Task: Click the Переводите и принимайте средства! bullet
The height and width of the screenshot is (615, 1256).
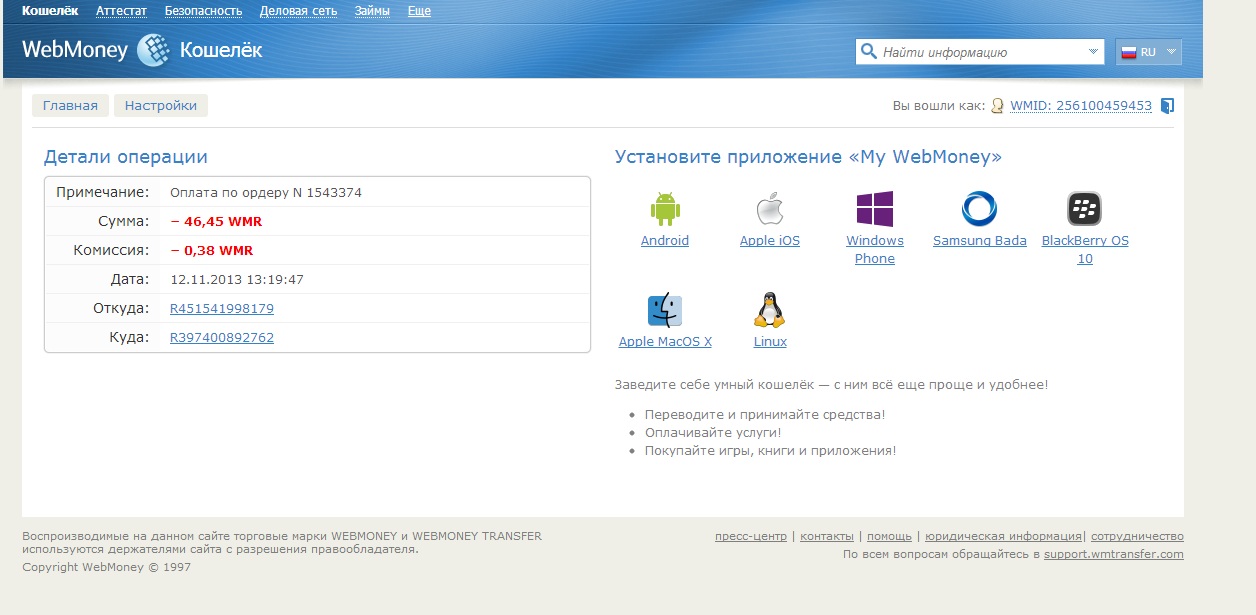Action: pos(765,414)
